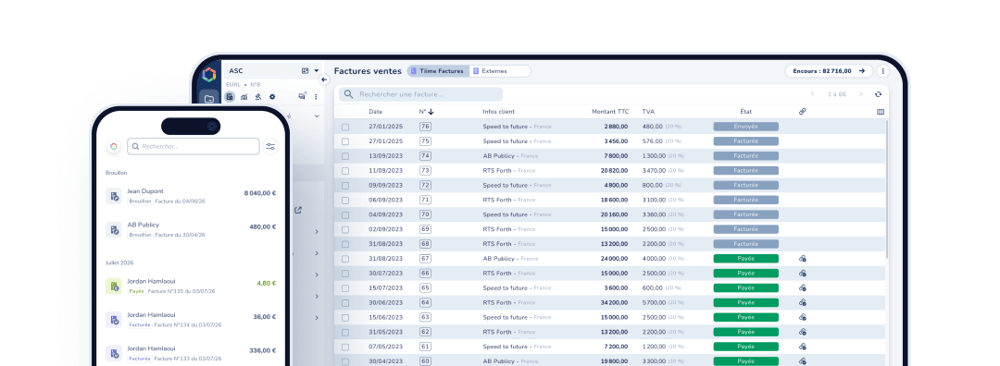Sort by invoice number with N° arrow

point(430,112)
